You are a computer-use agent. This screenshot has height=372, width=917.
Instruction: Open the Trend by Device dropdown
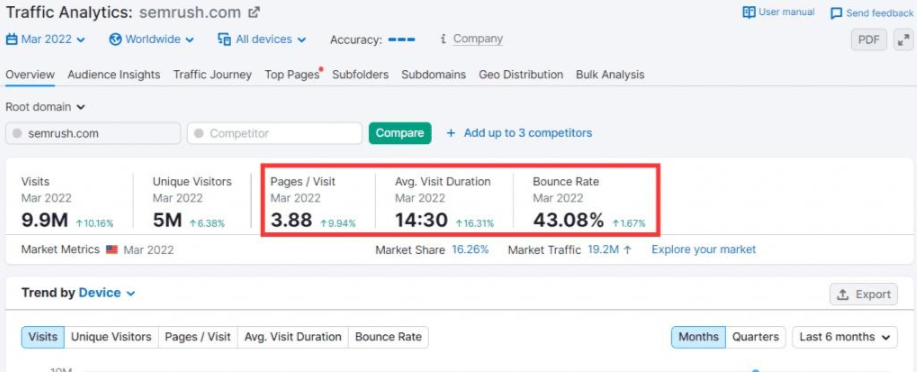(107, 292)
